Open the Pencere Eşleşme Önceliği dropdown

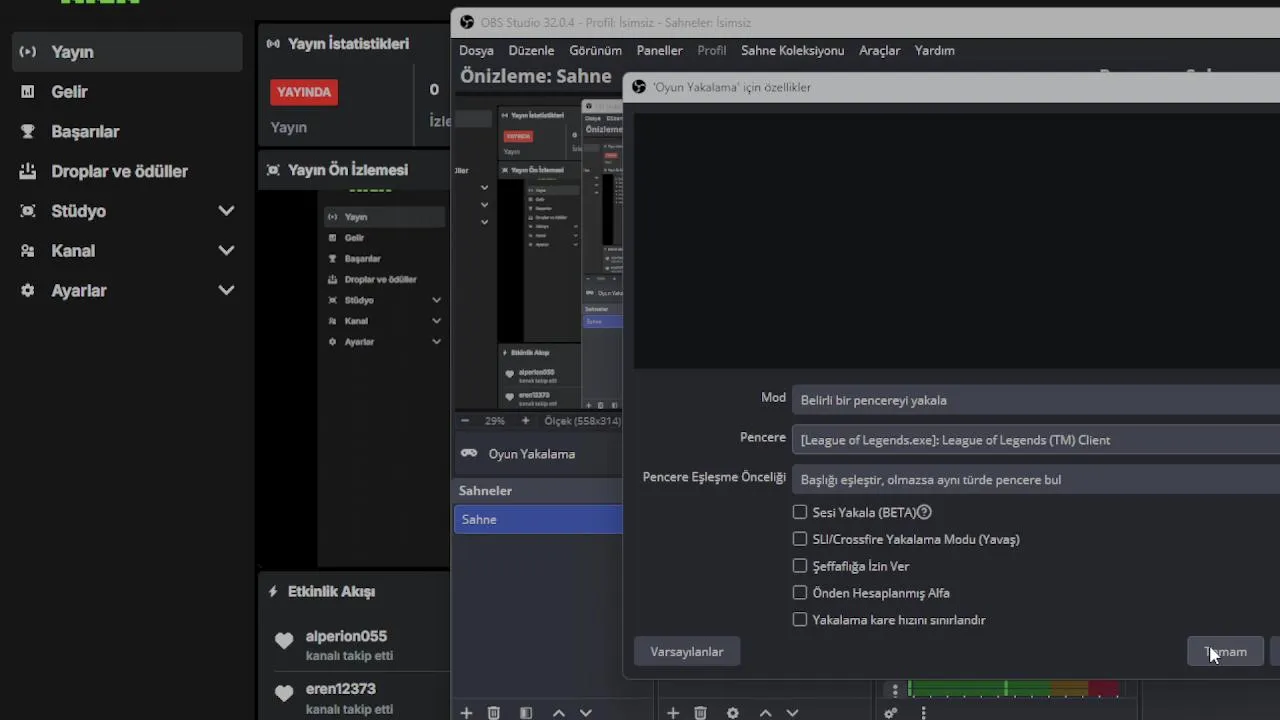1036,480
